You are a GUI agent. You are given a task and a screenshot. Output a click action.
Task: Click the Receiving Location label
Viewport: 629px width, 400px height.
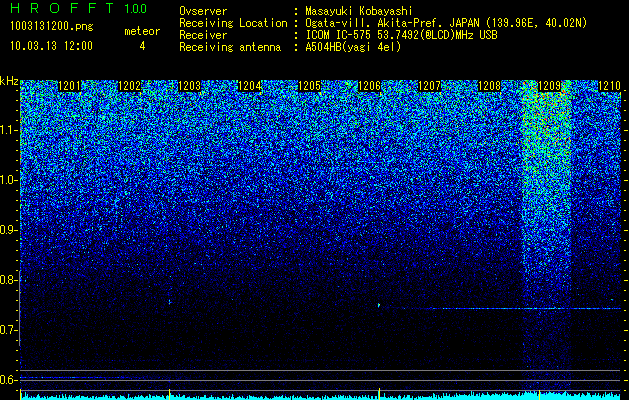tap(233, 24)
